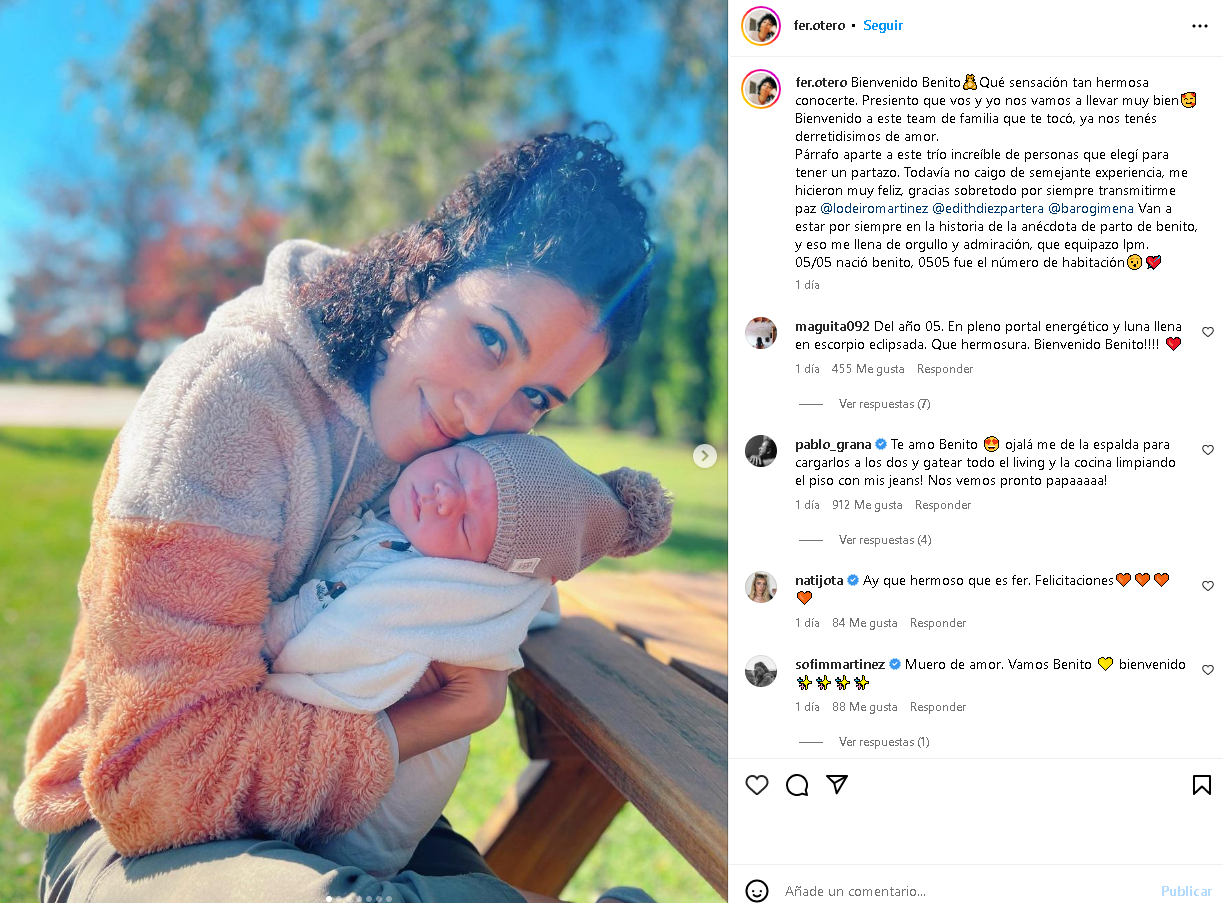Expand 4 replies under pablo_grana's comment
Image resolution: width=1223 pixels, height=903 pixels.
click(885, 540)
